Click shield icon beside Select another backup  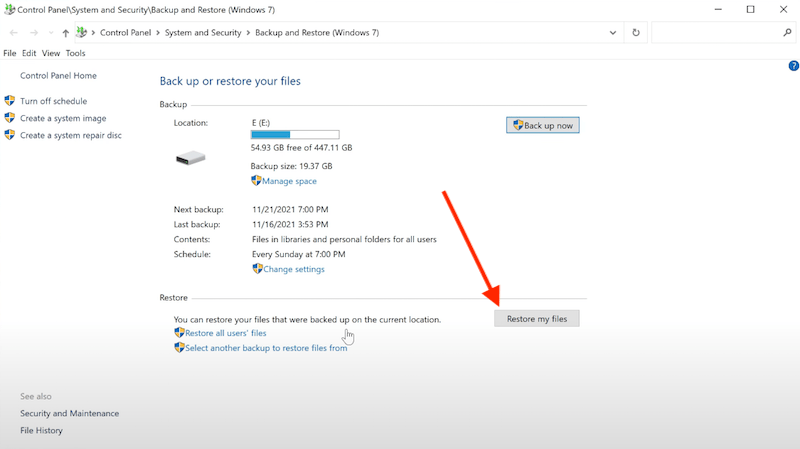(x=179, y=347)
